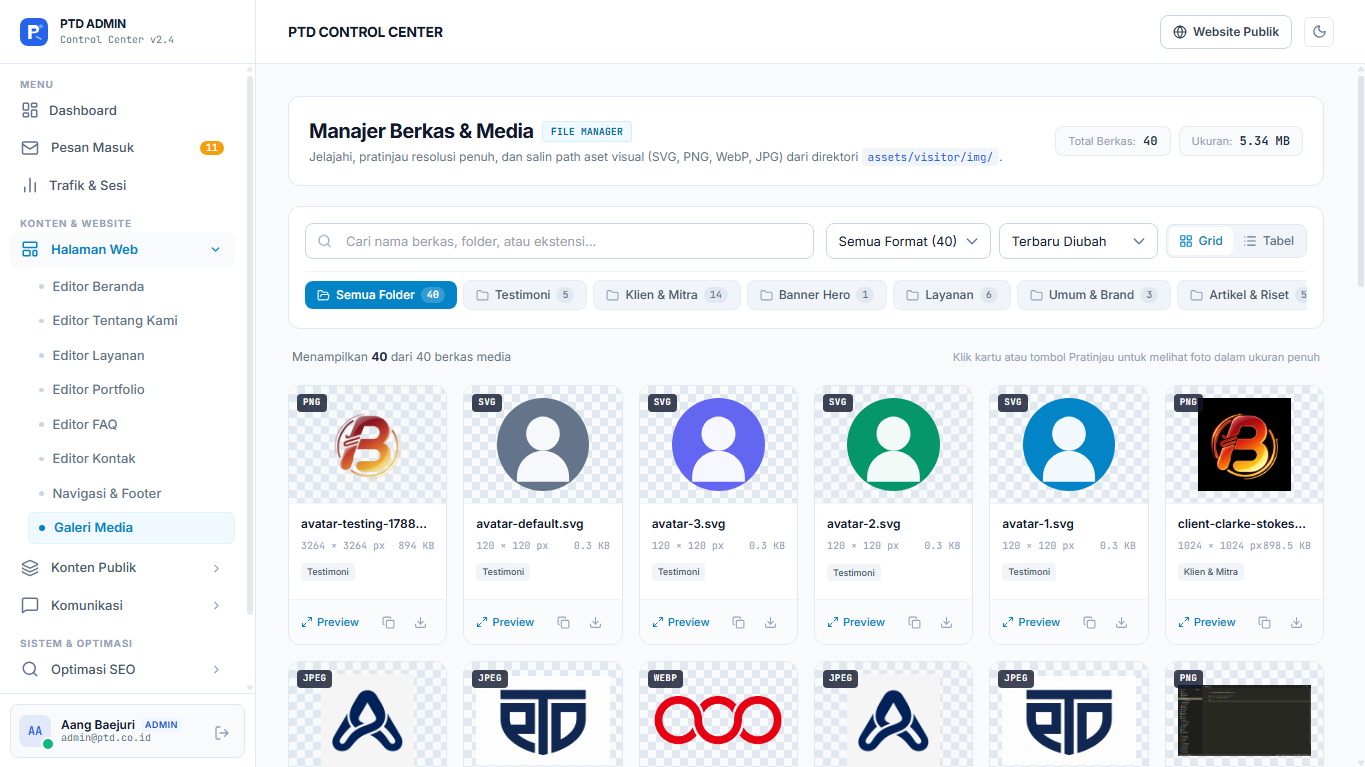Select Galeri Media in the sidebar
The height and width of the screenshot is (767, 1365).
coord(131,528)
